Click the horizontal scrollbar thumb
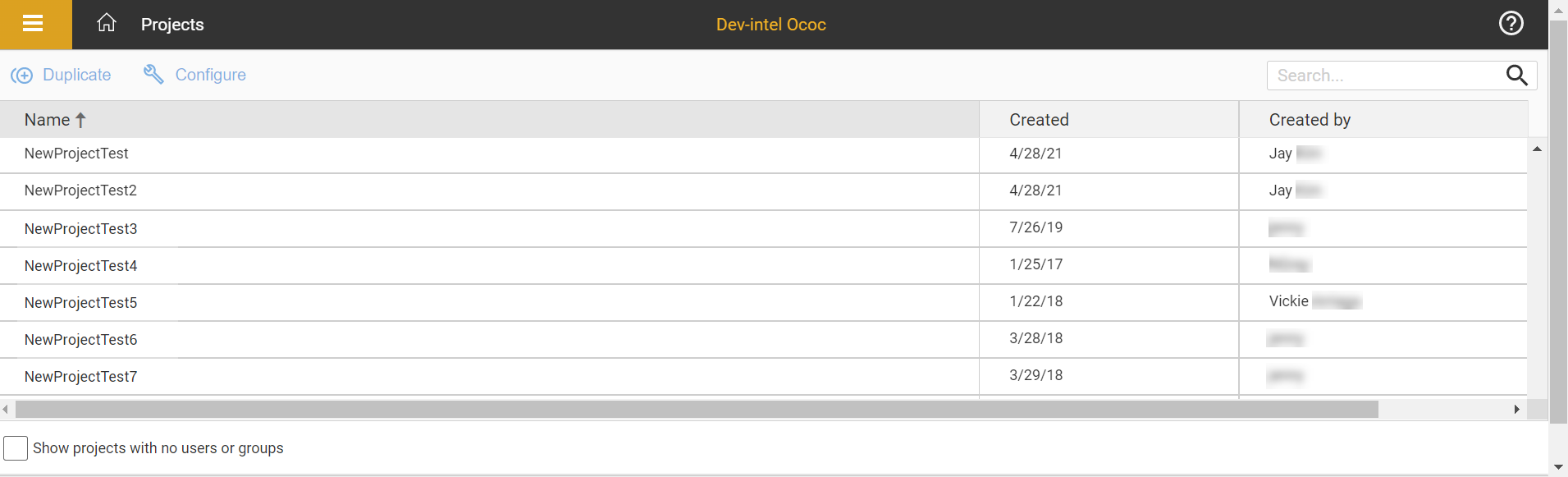The width and height of the screenshot is (1568, 477). pyautogui.click(x=696, y=409)
